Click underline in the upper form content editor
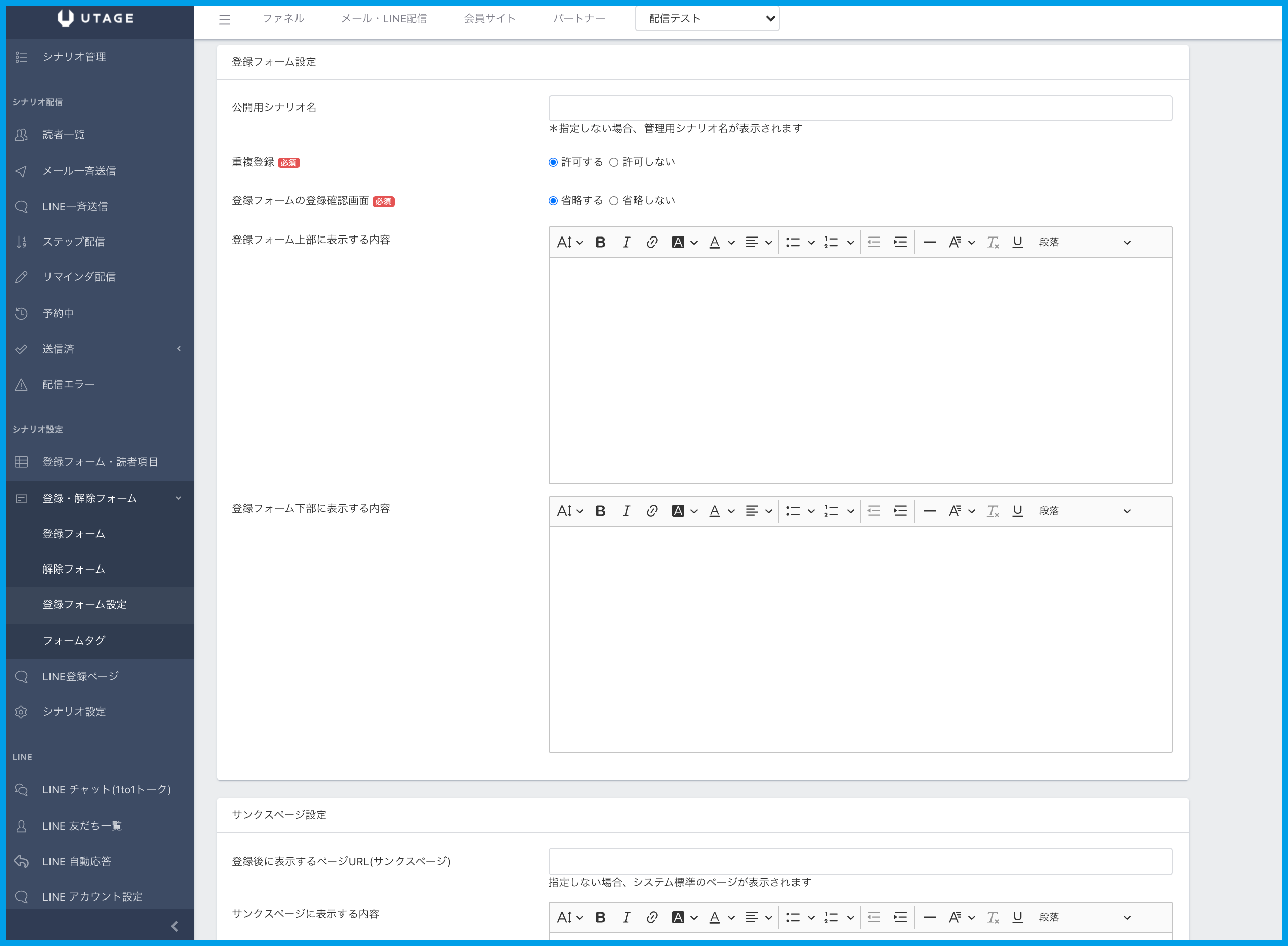The width and height of the screenshot is (1288, 946). pos(1017,242)
